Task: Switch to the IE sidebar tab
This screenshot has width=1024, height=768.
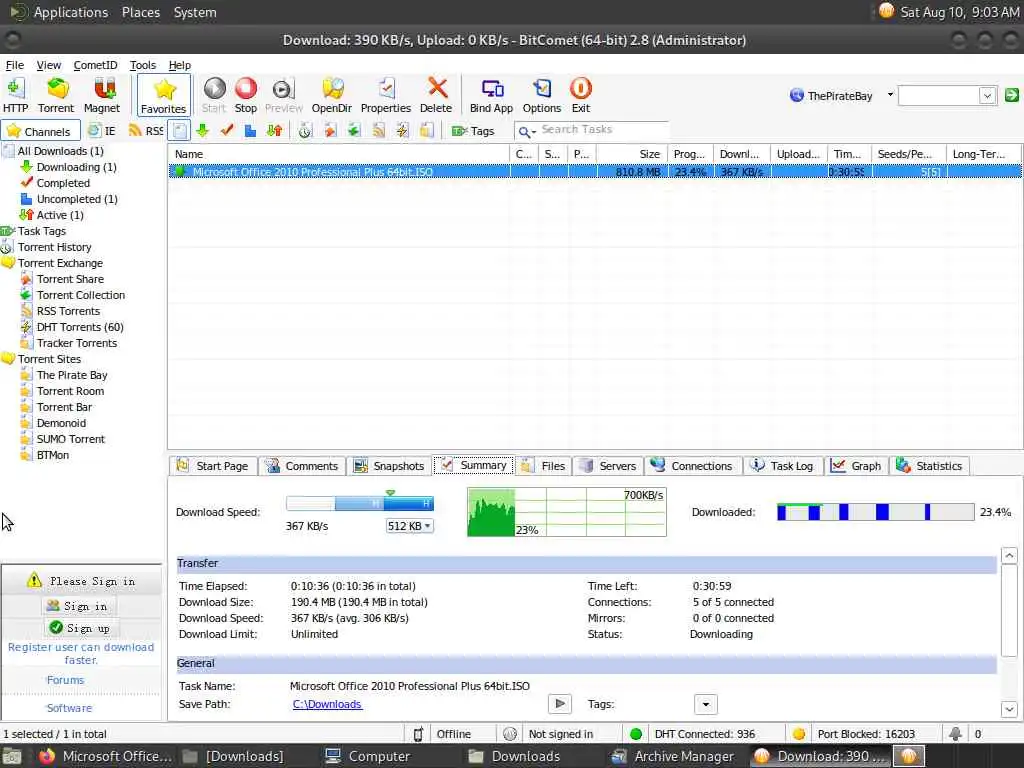Action: 102,131
